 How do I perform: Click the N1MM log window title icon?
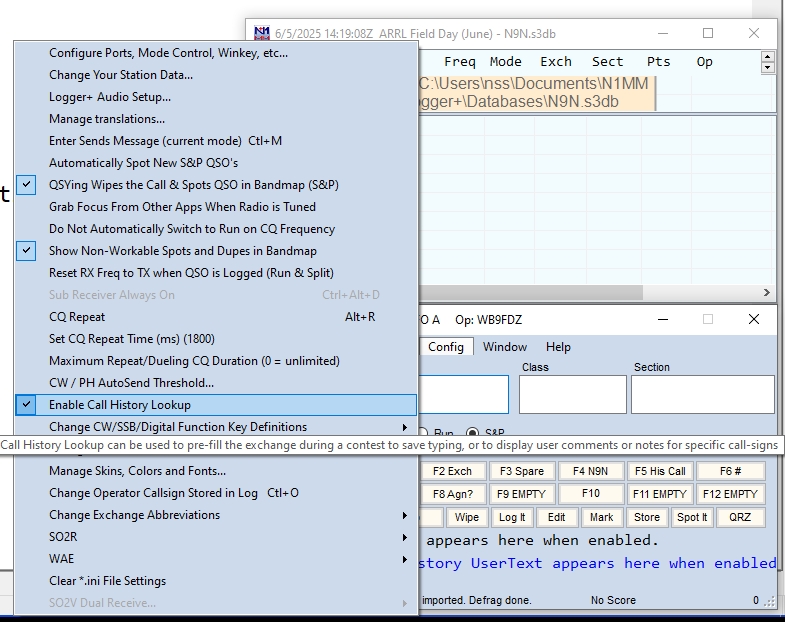click(262, 33)
